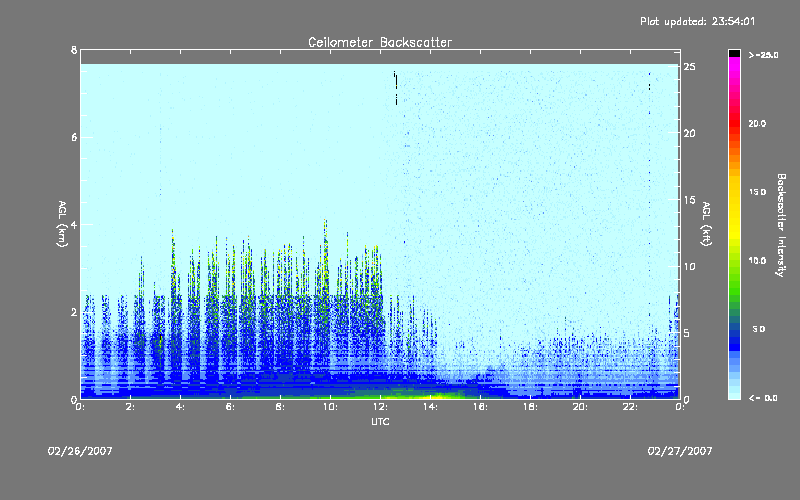This screenshot has width=800, height=500.
Task: Click the '18:' hour tick on UTC axis
Action: (530, 407)
